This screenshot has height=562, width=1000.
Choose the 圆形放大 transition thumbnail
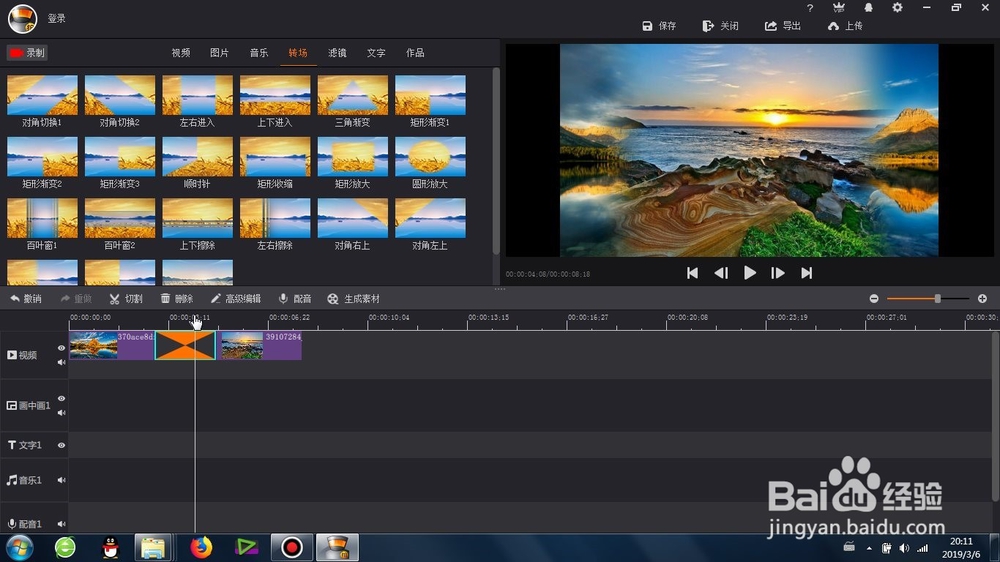(430, 156)
